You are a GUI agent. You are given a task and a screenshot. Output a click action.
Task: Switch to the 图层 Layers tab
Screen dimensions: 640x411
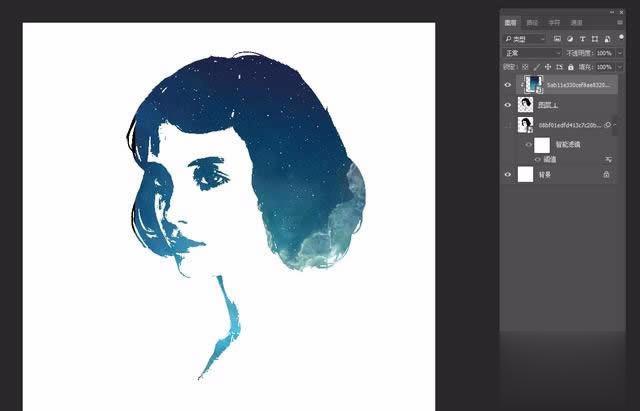pos(510,23)
